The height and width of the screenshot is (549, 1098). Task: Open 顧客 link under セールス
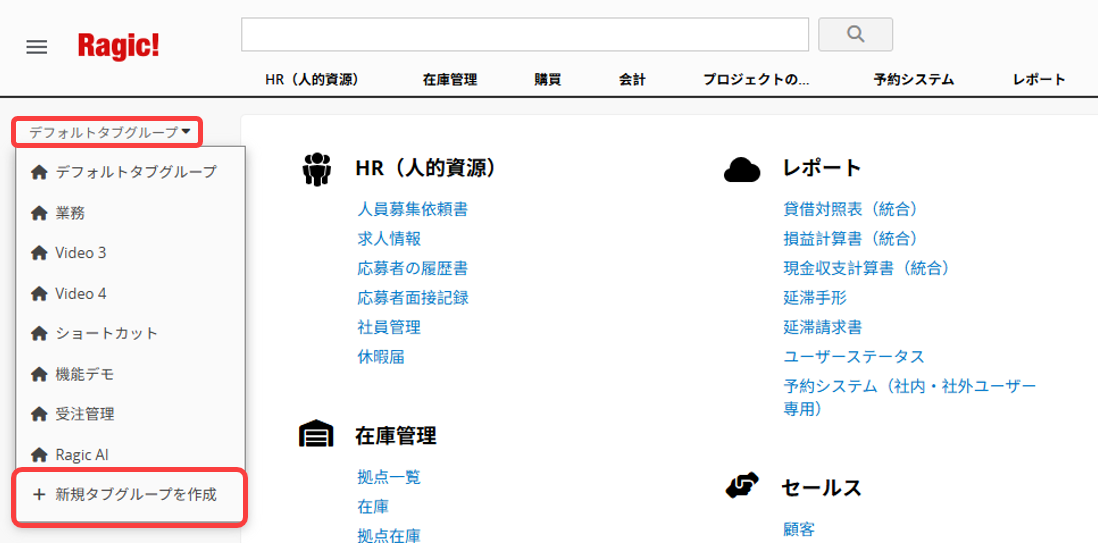tap(799, 529)
